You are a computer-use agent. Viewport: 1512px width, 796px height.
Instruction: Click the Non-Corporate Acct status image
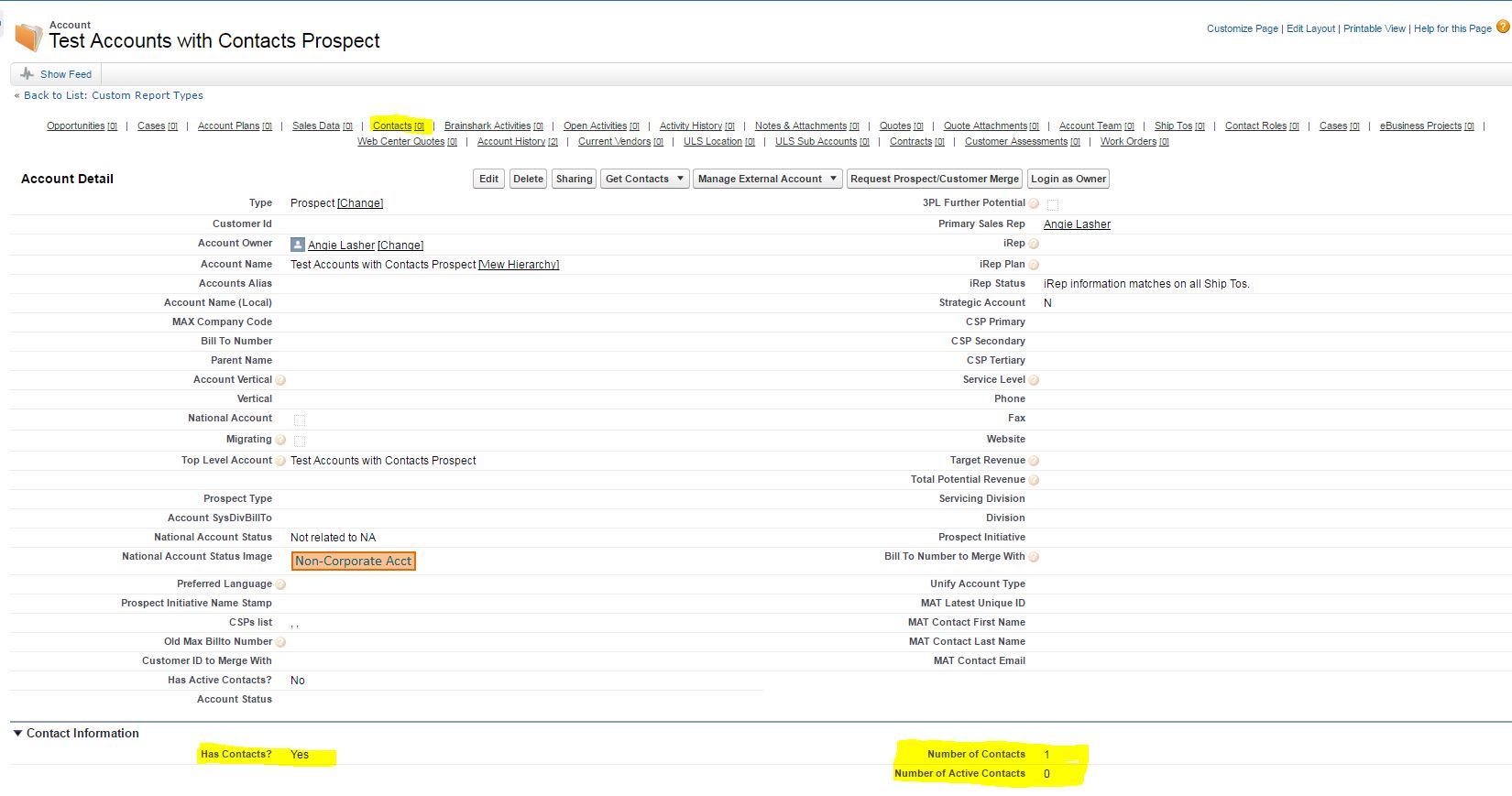(354, 561)
